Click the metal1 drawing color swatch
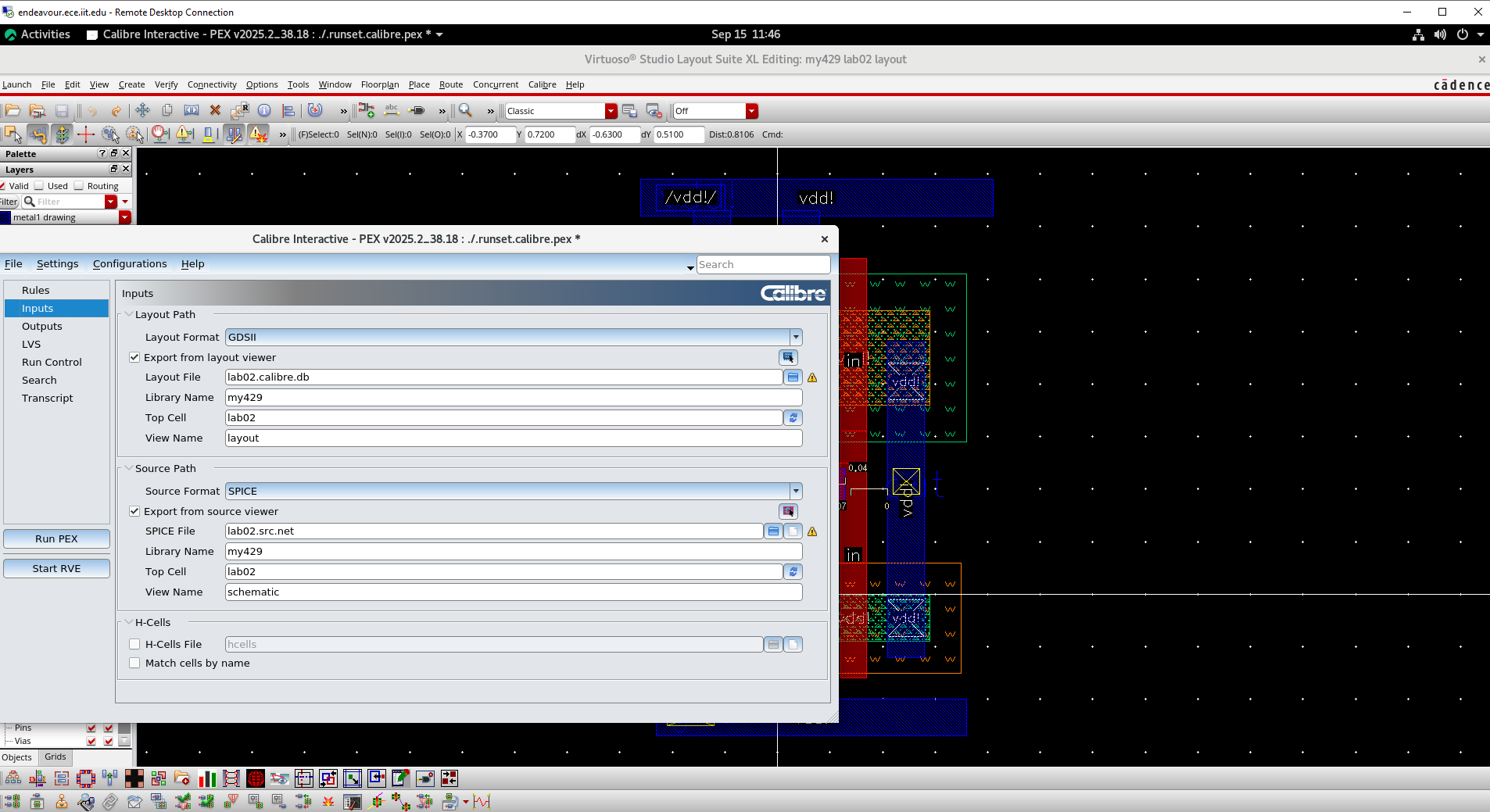The width and height of the screenshot is (1490, 812). (x=5, y=217)
